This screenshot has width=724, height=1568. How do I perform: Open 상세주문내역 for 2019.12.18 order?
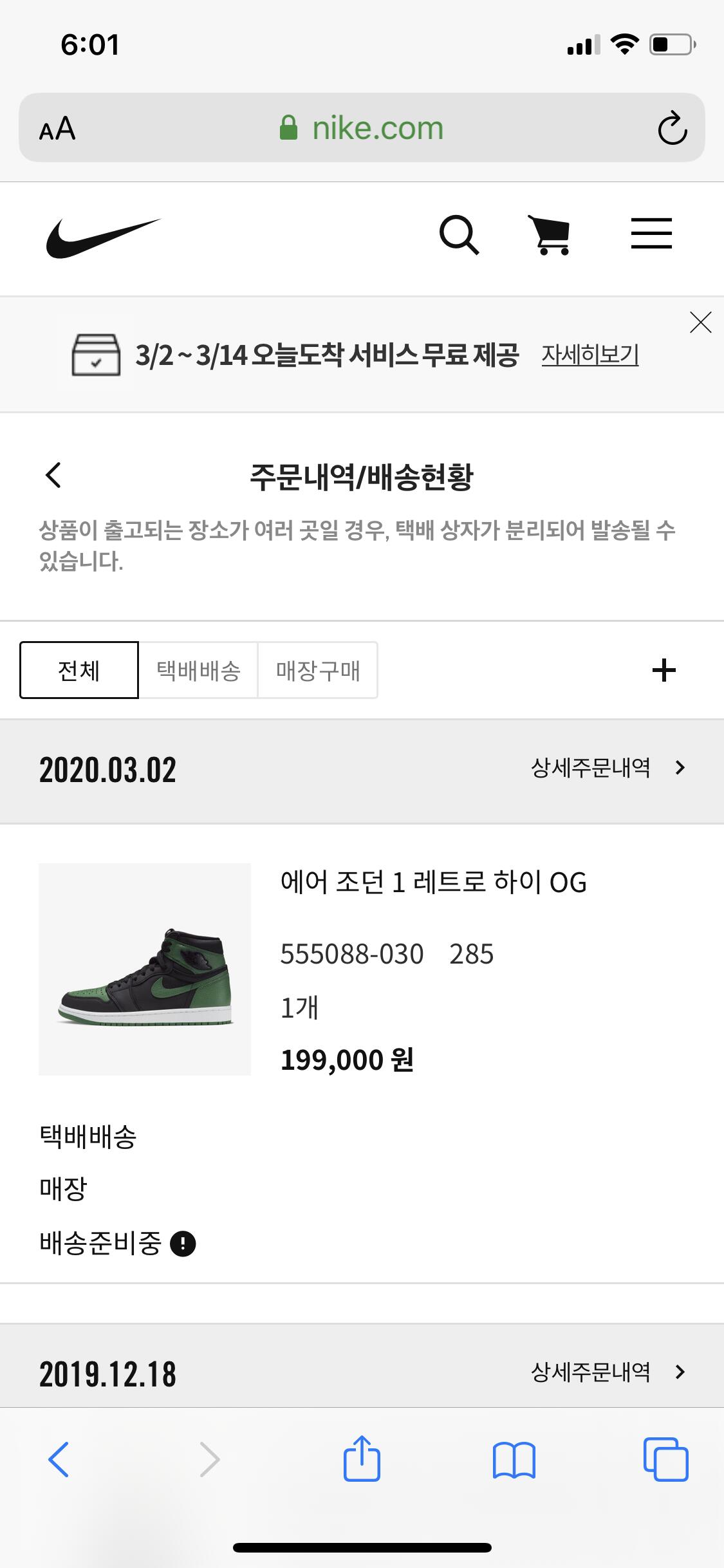pyautogui.click(x=607, y=1372)
